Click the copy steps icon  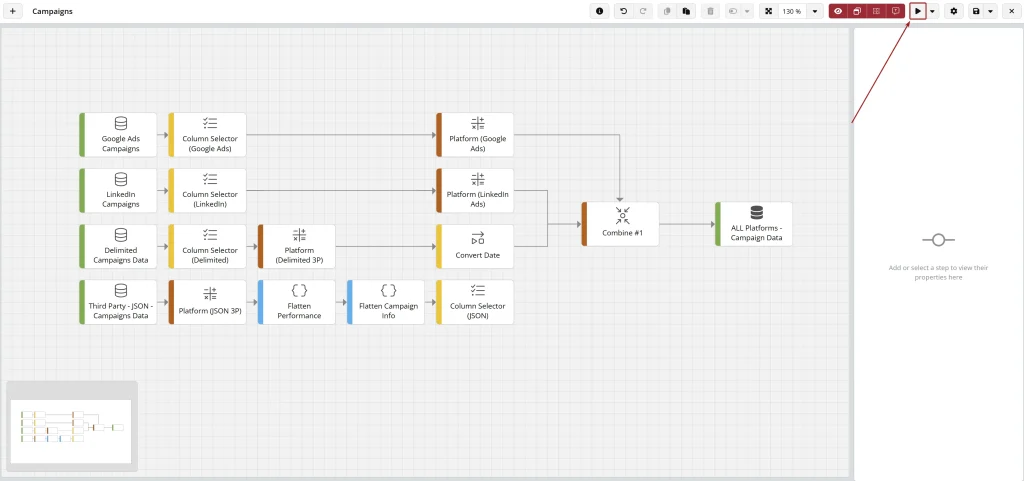[x=667, y=11]
